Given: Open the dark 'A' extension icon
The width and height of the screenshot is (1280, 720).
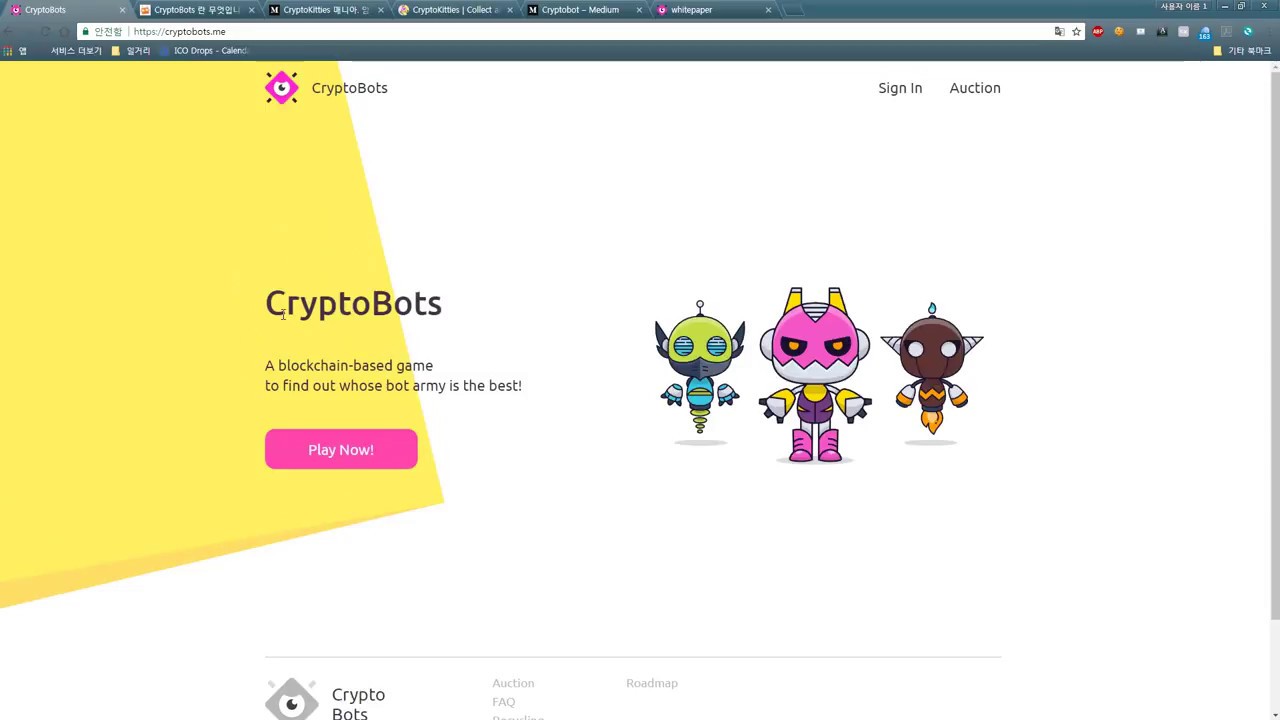Looking at the screenshot, I should 1162,32.
